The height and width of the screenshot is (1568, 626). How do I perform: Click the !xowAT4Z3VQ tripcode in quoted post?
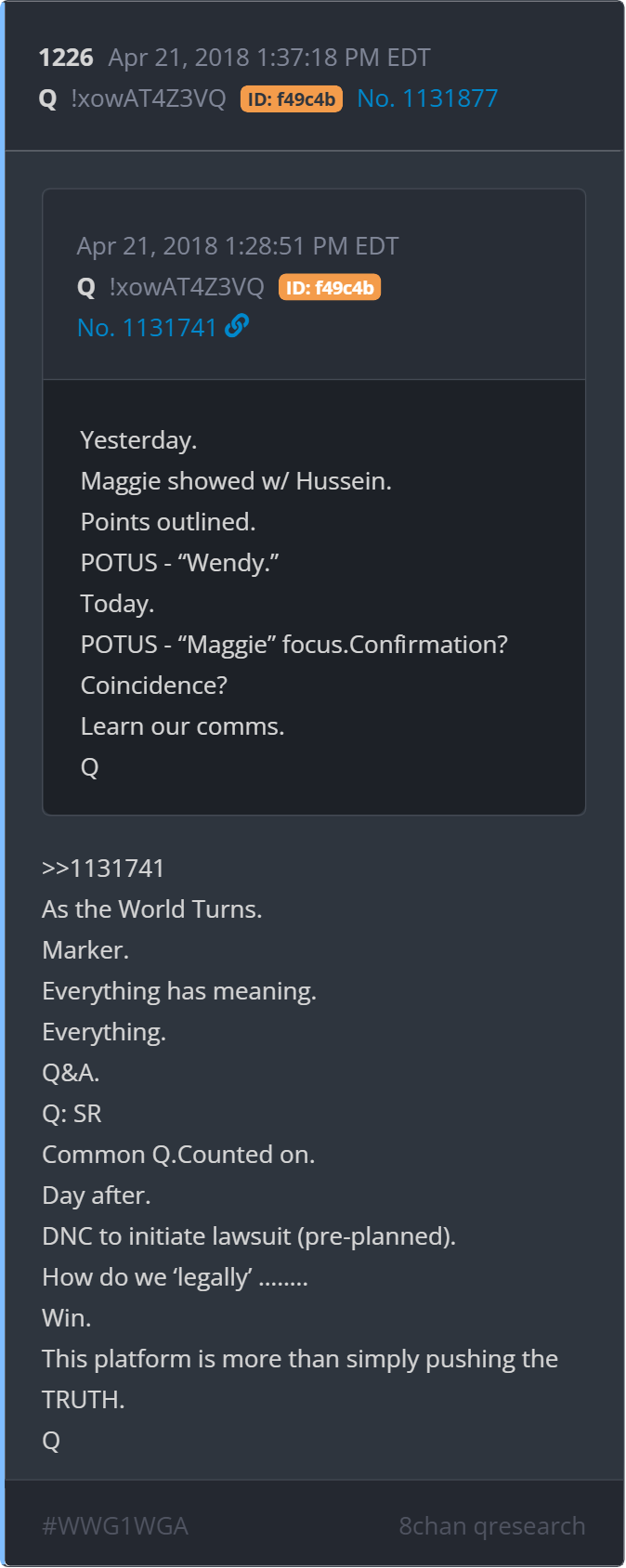(187, 287)
